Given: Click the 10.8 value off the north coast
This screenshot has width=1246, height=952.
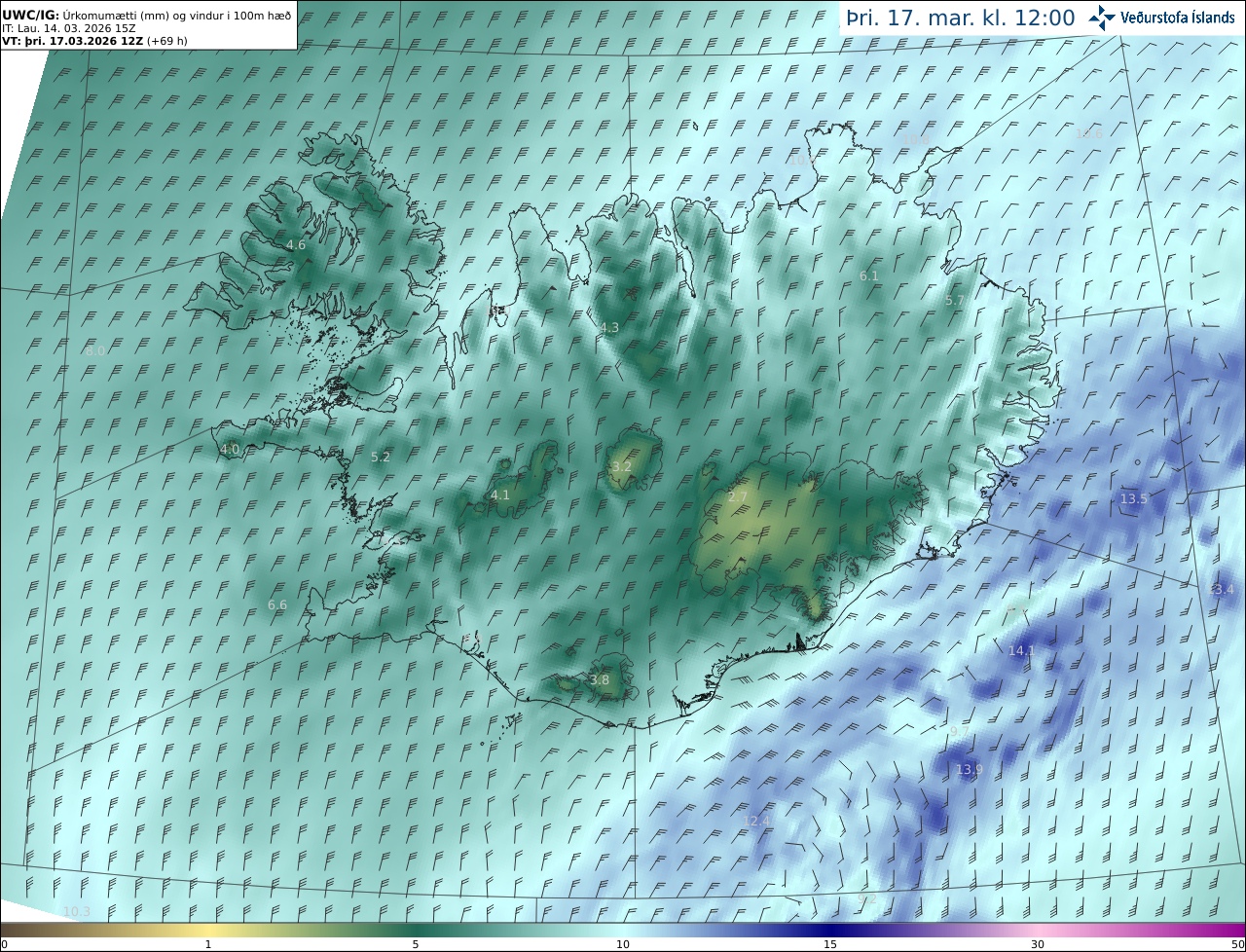Looking at the screenshot, I should (x=916, y=140).
